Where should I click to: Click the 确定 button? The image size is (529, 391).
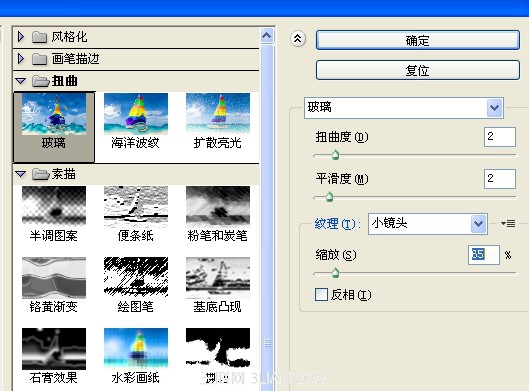(x=418, y=40)
